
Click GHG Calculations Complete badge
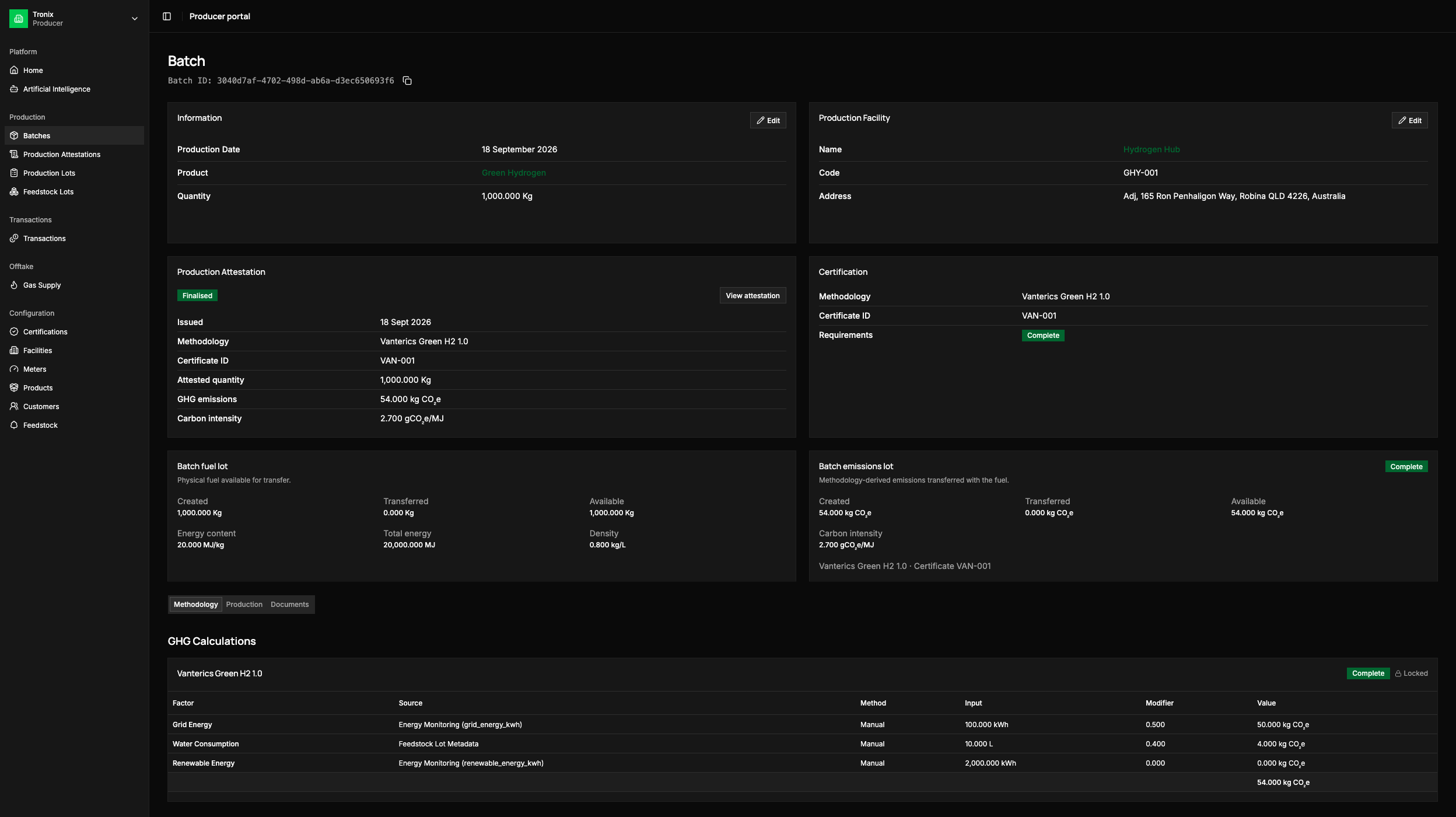pos(1368,673)
